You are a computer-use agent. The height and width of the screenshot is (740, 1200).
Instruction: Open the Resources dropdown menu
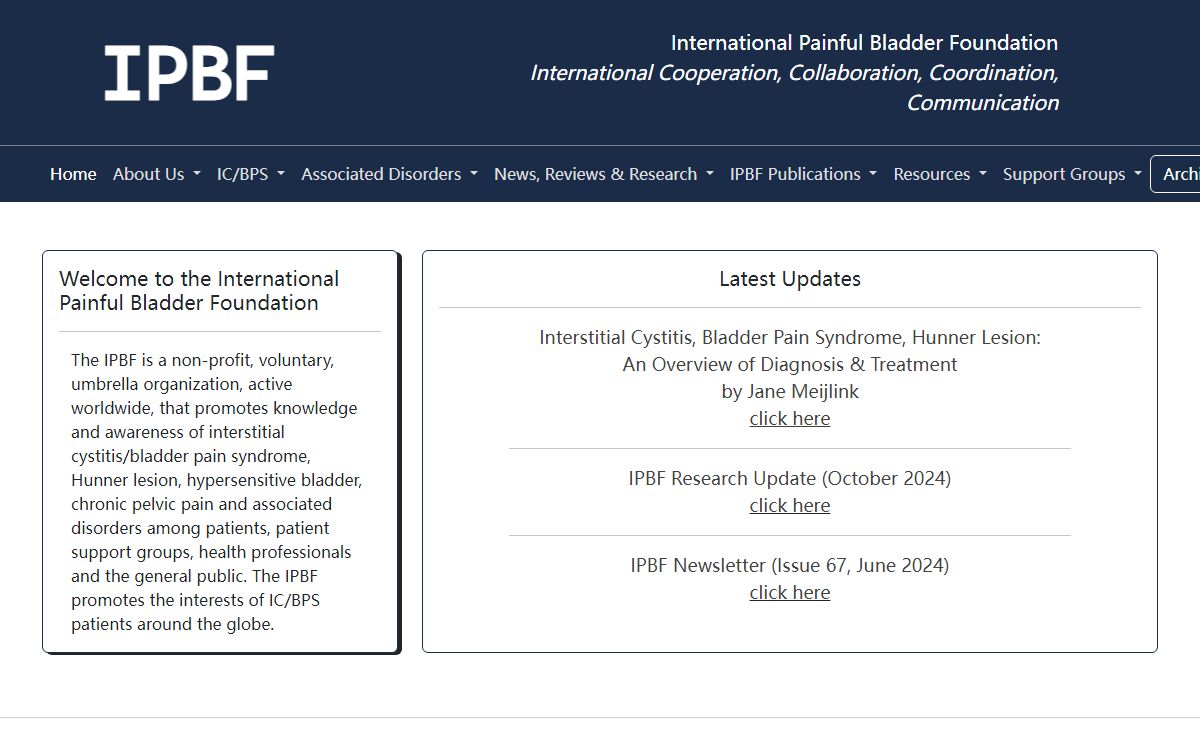tap(939, 174)
